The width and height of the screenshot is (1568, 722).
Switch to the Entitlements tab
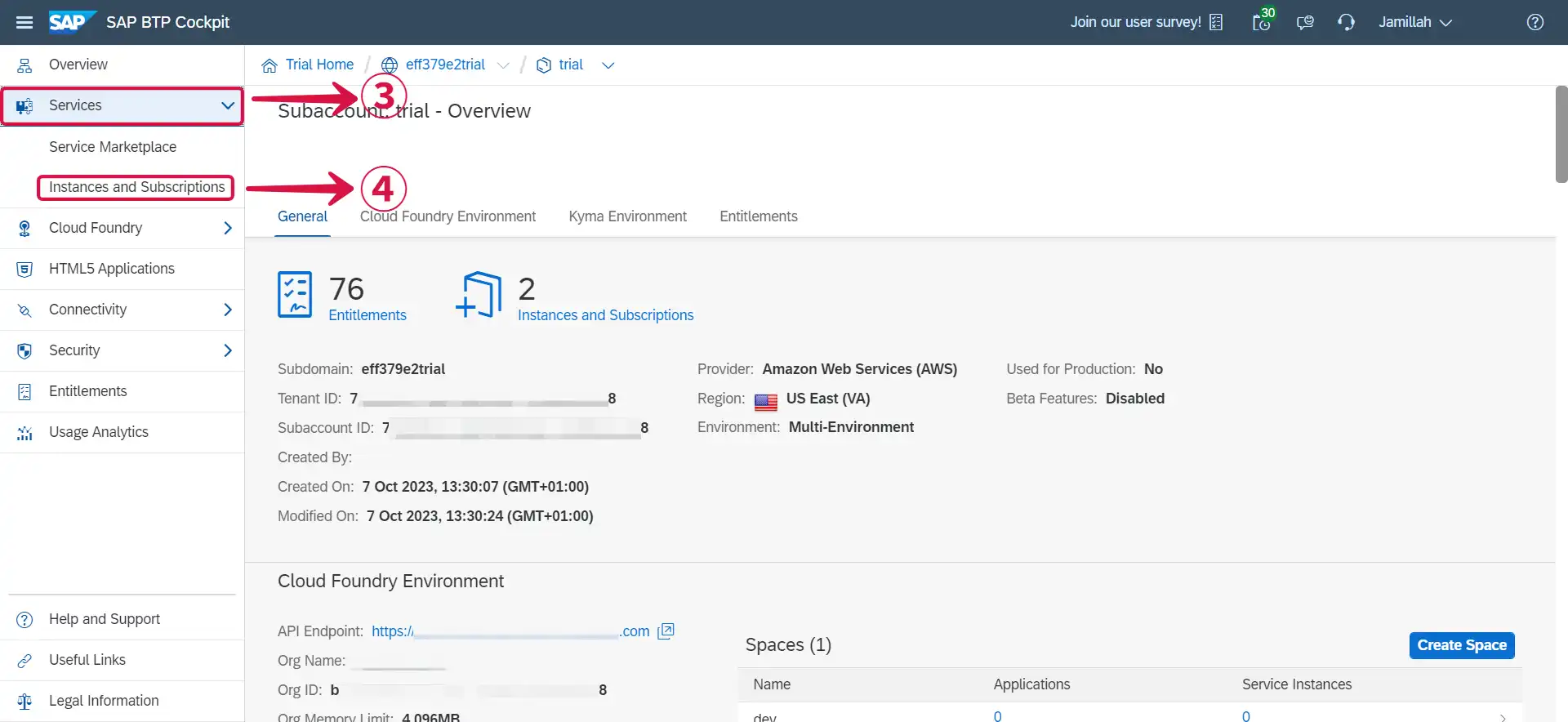759,216
